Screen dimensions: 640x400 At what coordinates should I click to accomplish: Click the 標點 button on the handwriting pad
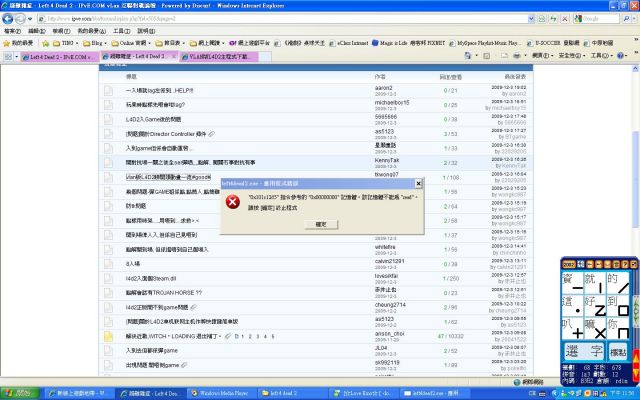[619, 352]
